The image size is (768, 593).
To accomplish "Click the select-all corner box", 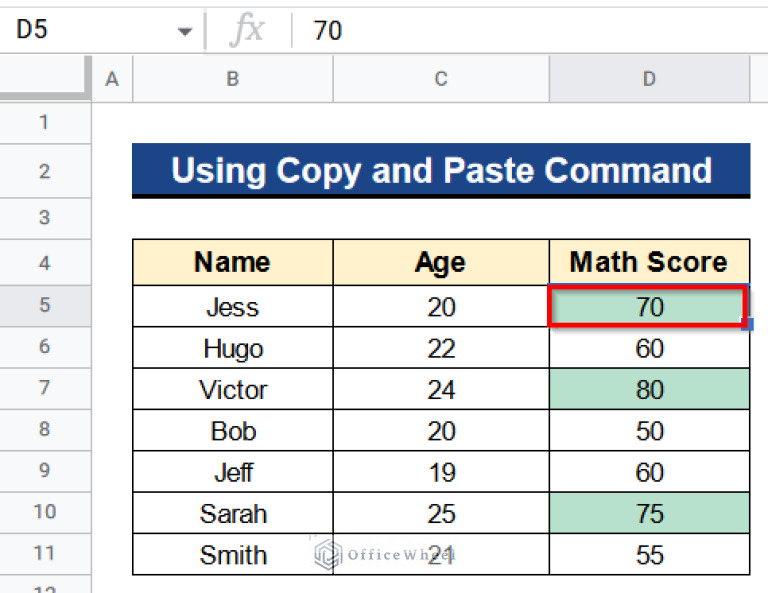I will click(45, 79).
